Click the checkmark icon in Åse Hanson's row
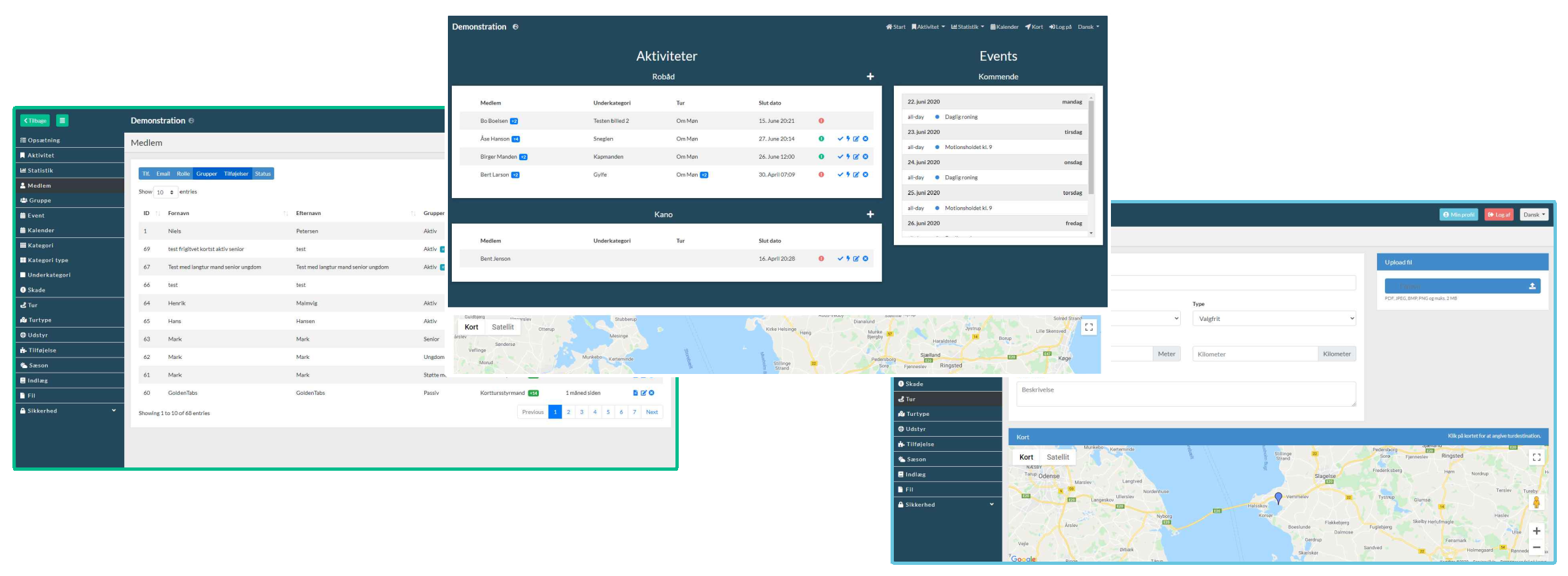 click(840, 139)
